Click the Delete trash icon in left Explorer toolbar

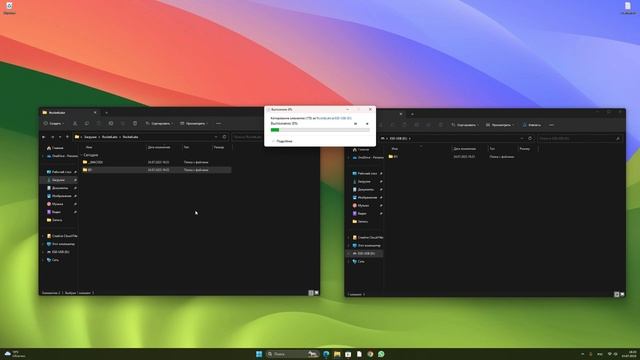click(x=135, y=123)
